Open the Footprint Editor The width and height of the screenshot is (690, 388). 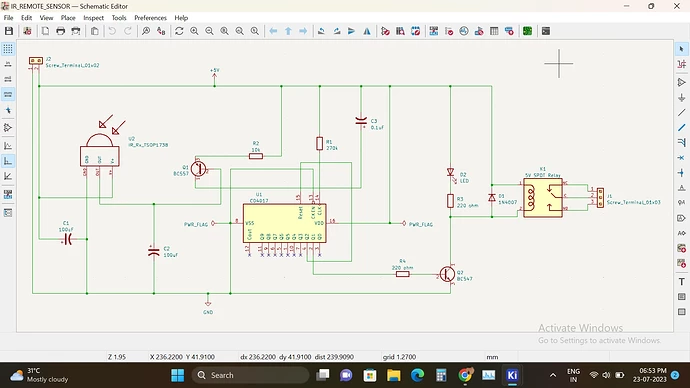(415, 31)
